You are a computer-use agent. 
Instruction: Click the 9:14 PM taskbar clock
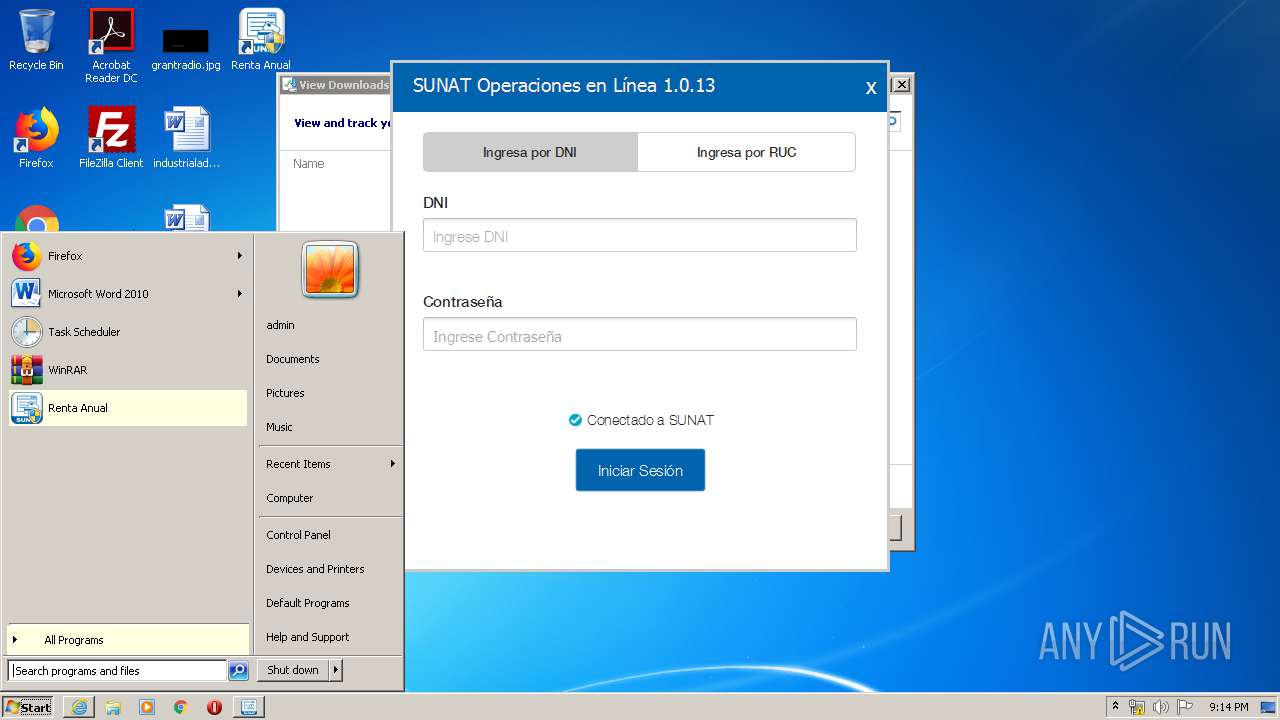1228,707
